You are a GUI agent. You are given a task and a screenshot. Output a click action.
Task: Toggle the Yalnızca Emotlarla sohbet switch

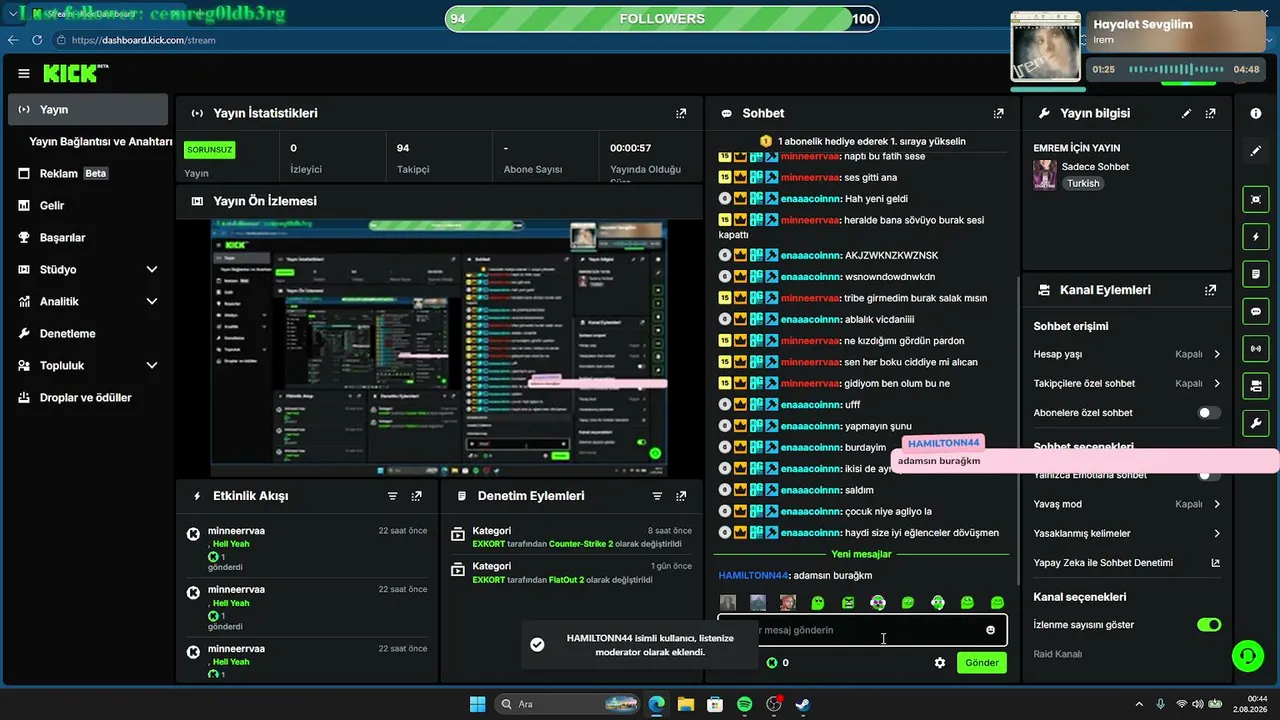pyautogui.click(x=1209, y=475)
